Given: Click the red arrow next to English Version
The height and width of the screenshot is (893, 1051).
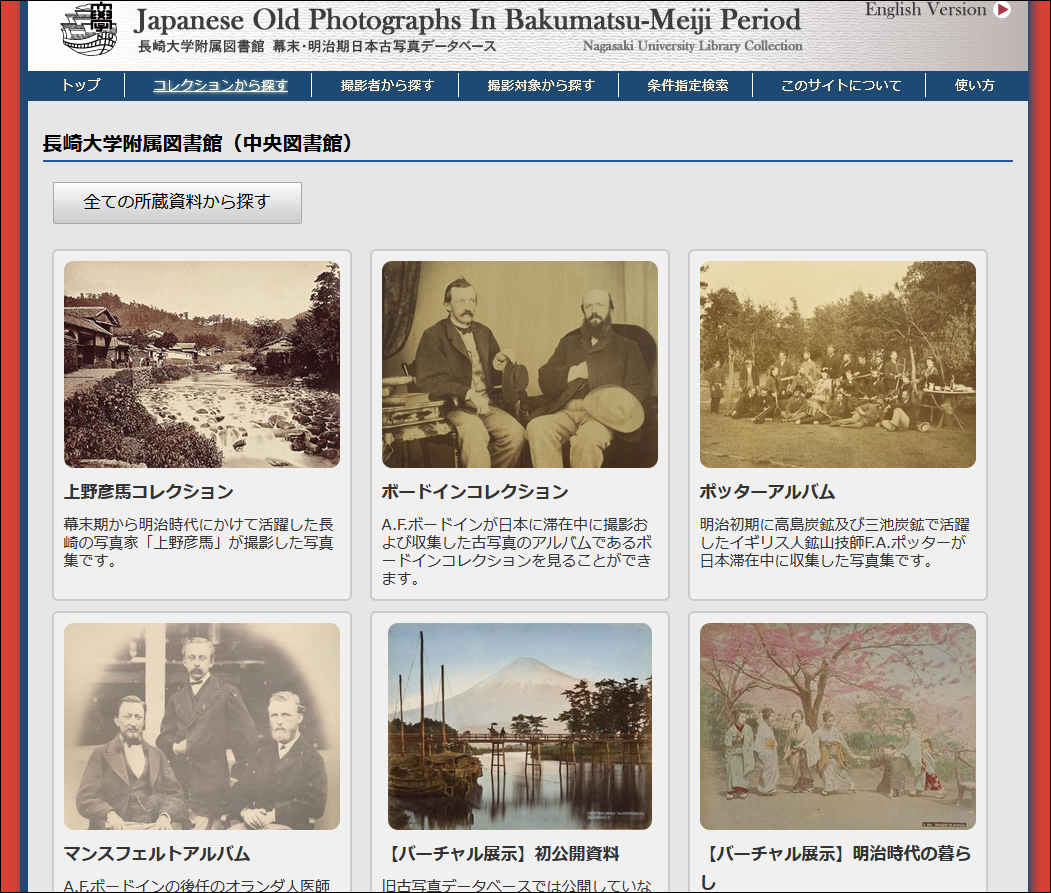Looking at the screenshot, I should (x=1002, y=9).
